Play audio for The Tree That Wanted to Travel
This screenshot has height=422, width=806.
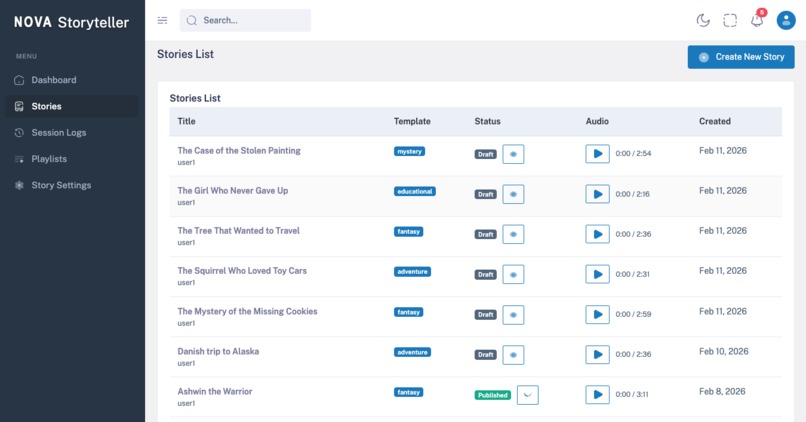(x=597, y=234)
